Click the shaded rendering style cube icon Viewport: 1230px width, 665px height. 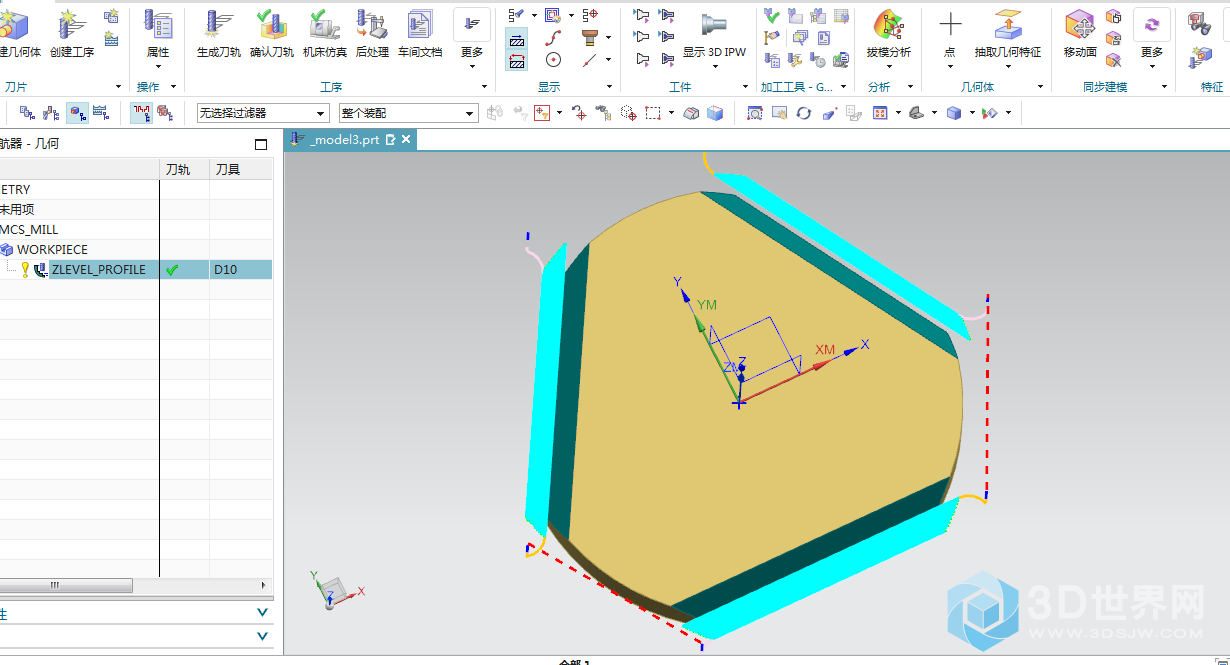[954, 113]
